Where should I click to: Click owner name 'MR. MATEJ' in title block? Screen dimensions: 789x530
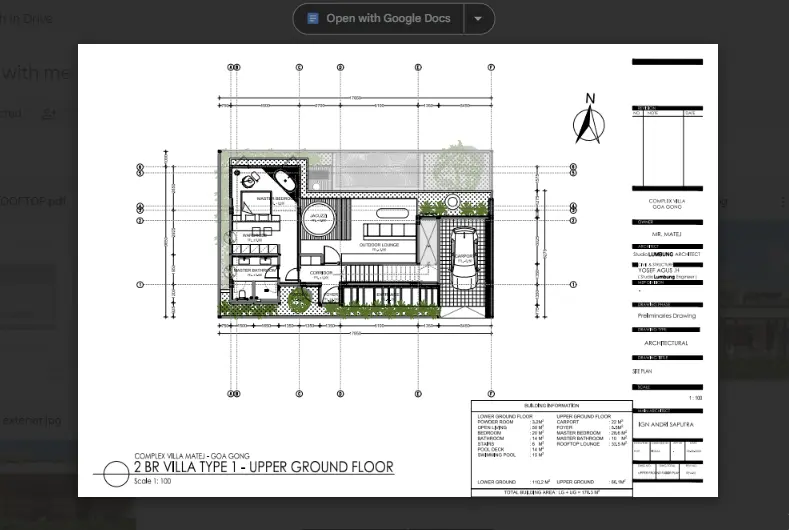pyautogui.click(x=666, y=234)
